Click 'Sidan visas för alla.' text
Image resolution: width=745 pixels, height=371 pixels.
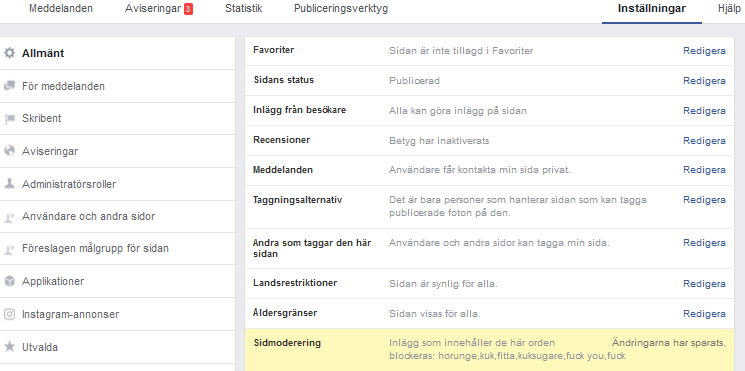(435, 314)
